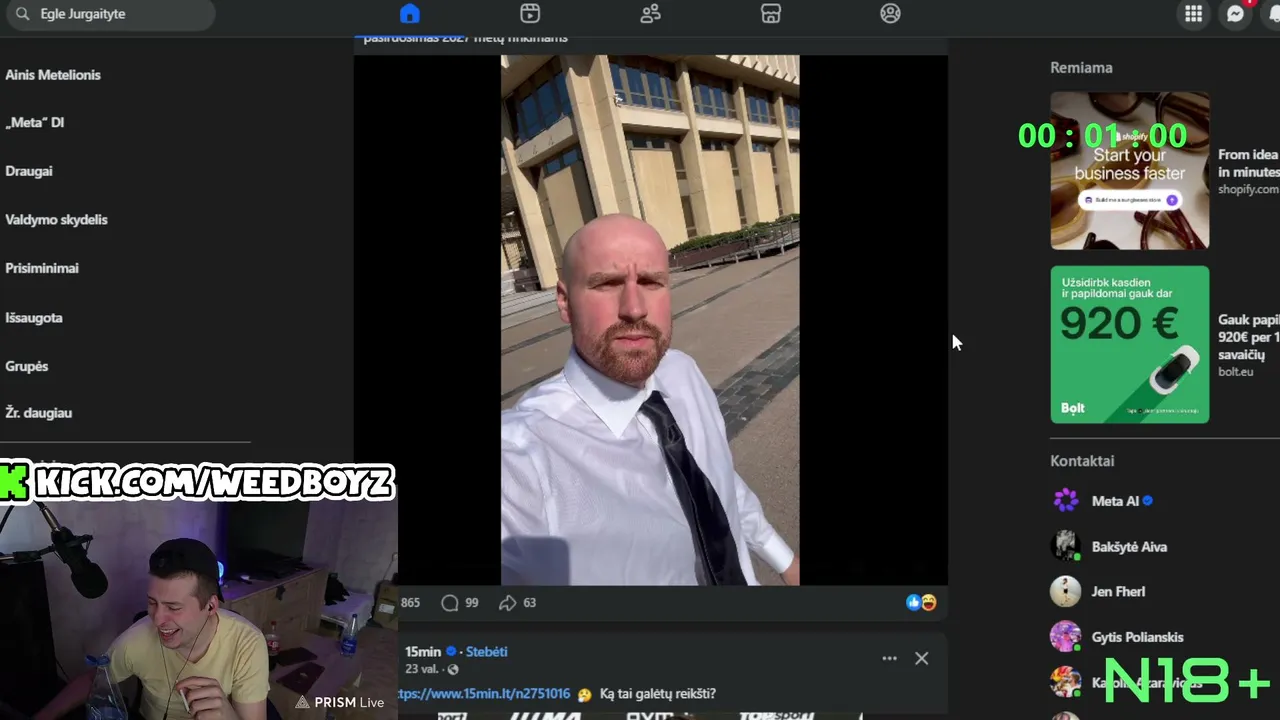
Task: Open chat with Bakšytė Aiva
Action: [x=1129, y=547]
